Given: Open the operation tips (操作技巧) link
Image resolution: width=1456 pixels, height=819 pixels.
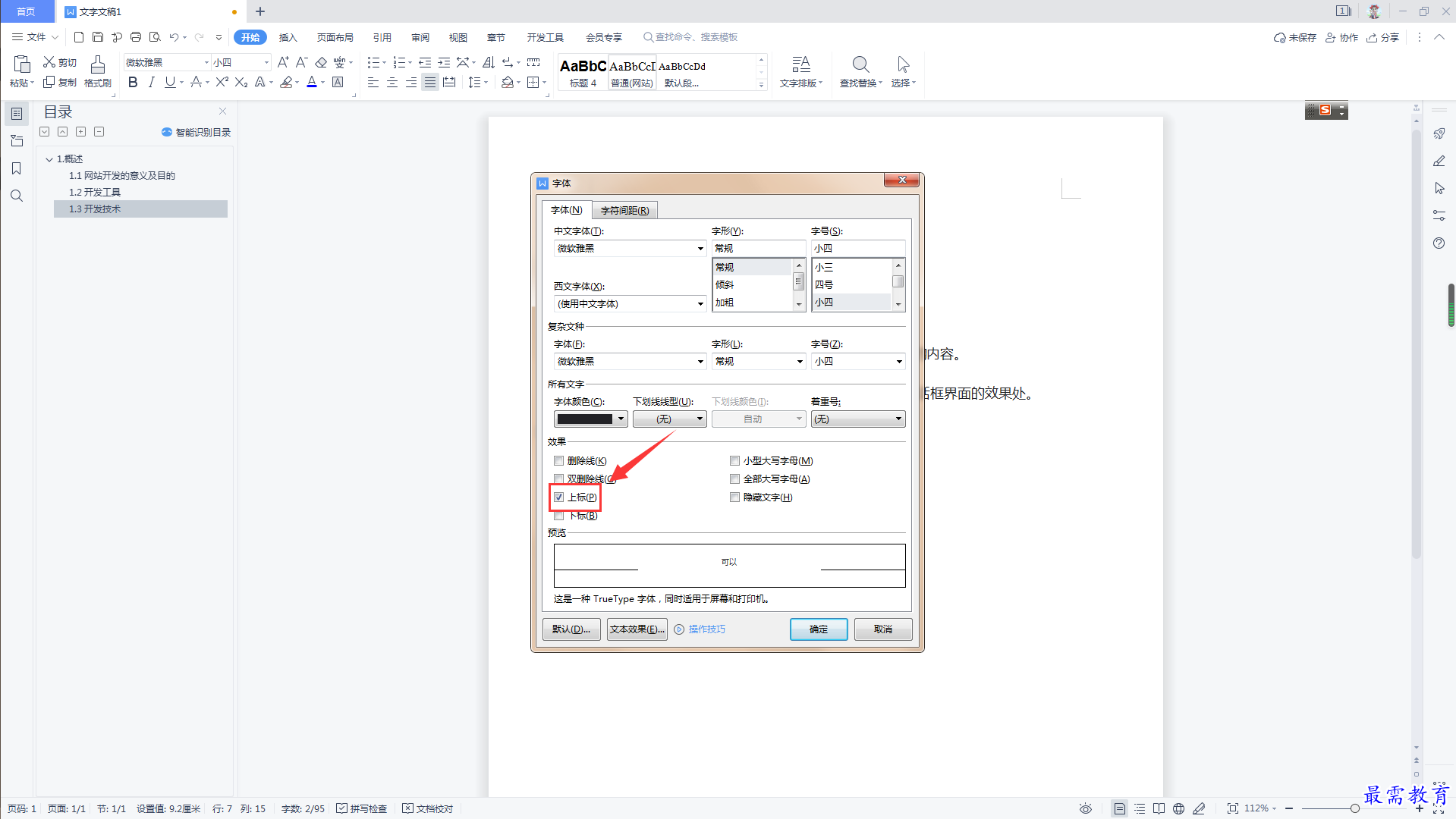Looking at the screenshot, I should (x=706, y=629).
